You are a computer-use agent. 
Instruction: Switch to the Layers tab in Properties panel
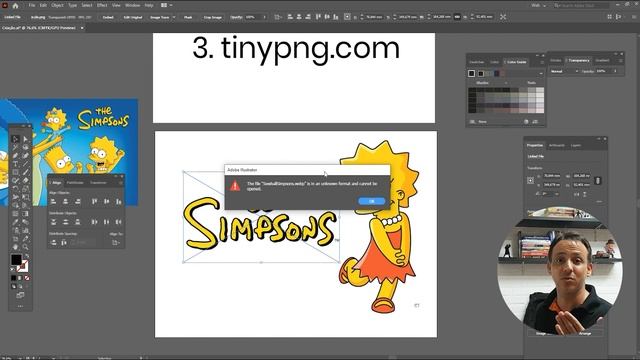coord(576,145)
